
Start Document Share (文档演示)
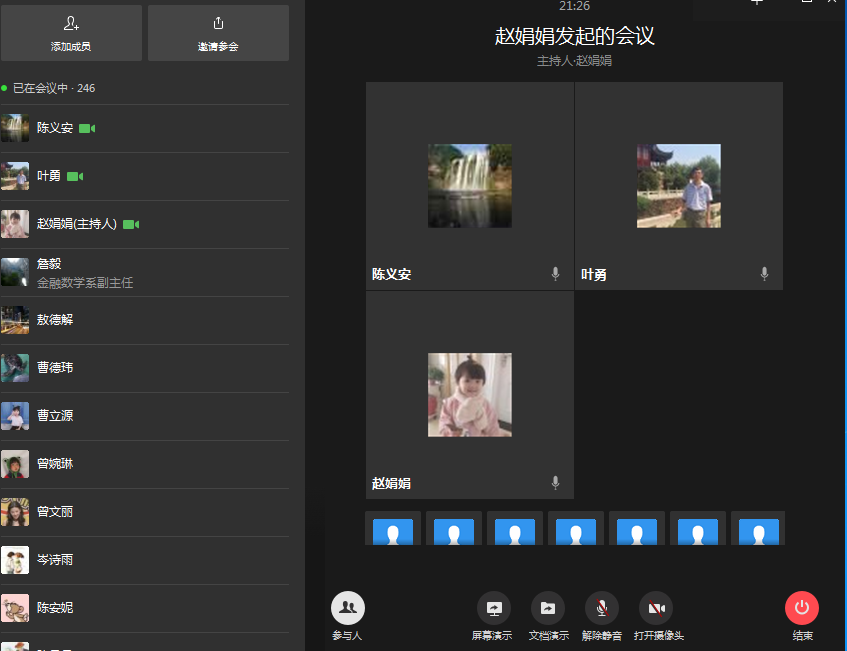pyautogui.click(x=548, y=608)
